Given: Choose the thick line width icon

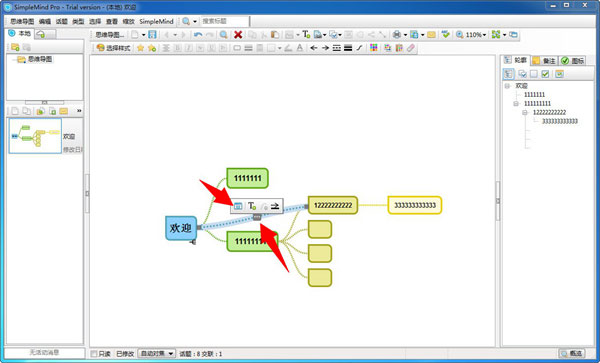Looking at the screenshot, I should tap(348, 48).
